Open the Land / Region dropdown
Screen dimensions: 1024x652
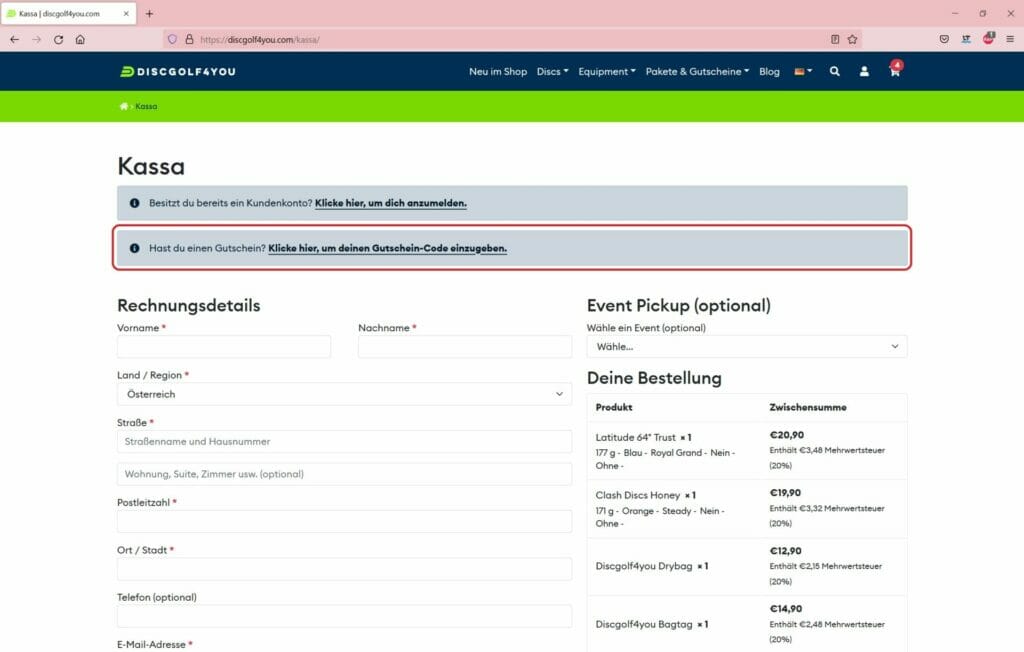(x=344, y=394)
